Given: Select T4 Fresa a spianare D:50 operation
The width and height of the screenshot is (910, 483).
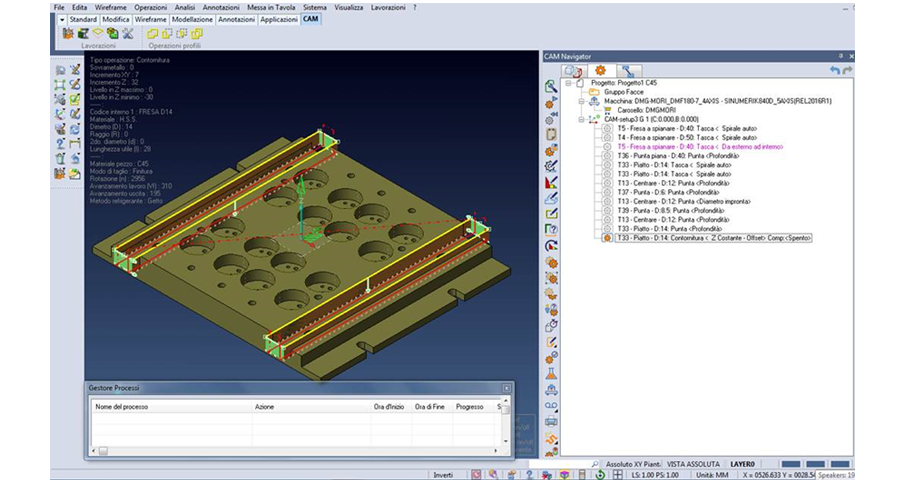Looking at the screenshot, I should coord(687,138).
